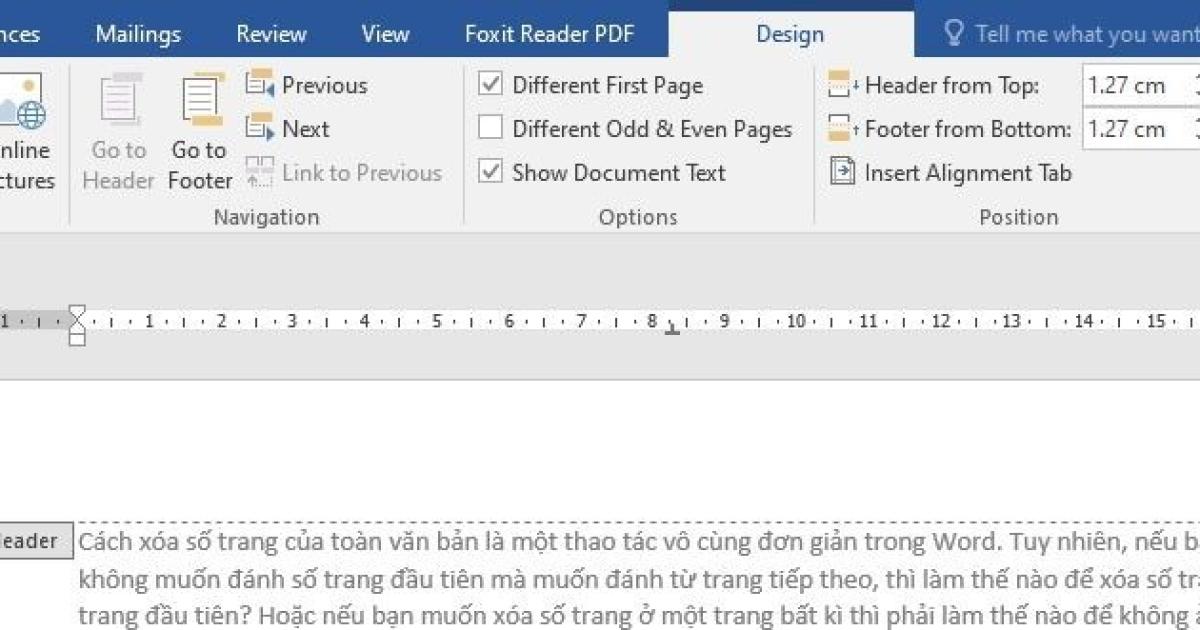Open the Foxit Reader PDF tab
The width and height of the screenshot is (1200, 630).
(x=548, y=33)
